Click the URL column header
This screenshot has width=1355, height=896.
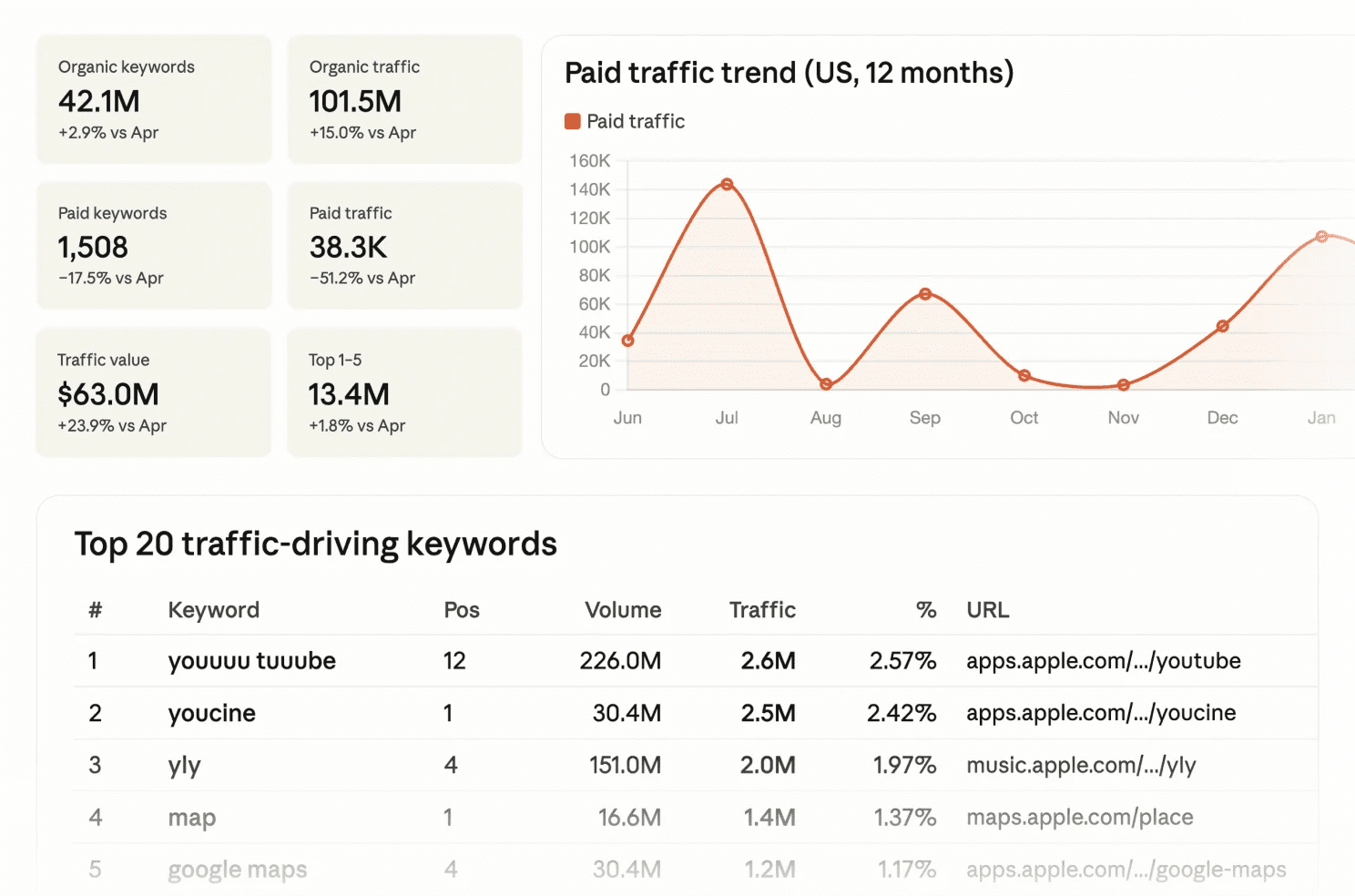click(x=988, y=610)
